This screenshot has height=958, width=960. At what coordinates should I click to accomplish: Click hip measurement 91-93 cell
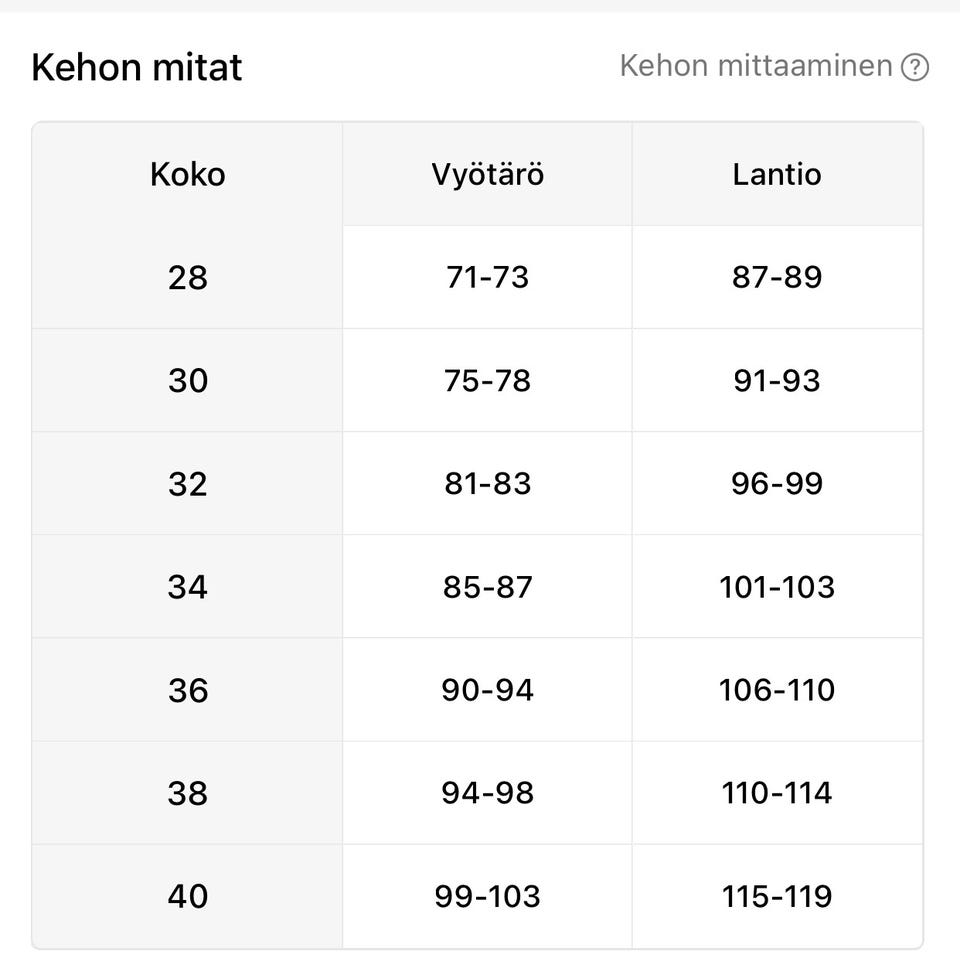point(777,381)
